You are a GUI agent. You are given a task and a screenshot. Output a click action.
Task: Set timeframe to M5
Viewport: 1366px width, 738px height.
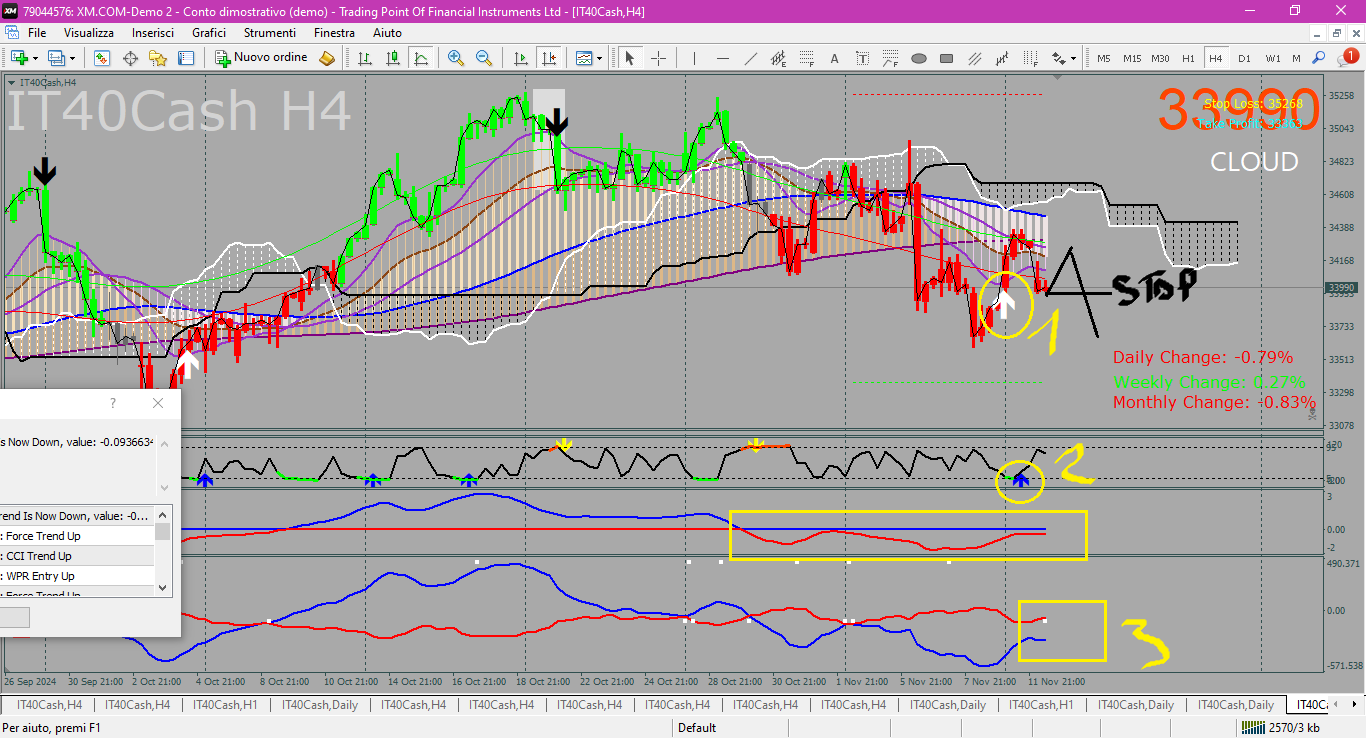(1104, 58)
